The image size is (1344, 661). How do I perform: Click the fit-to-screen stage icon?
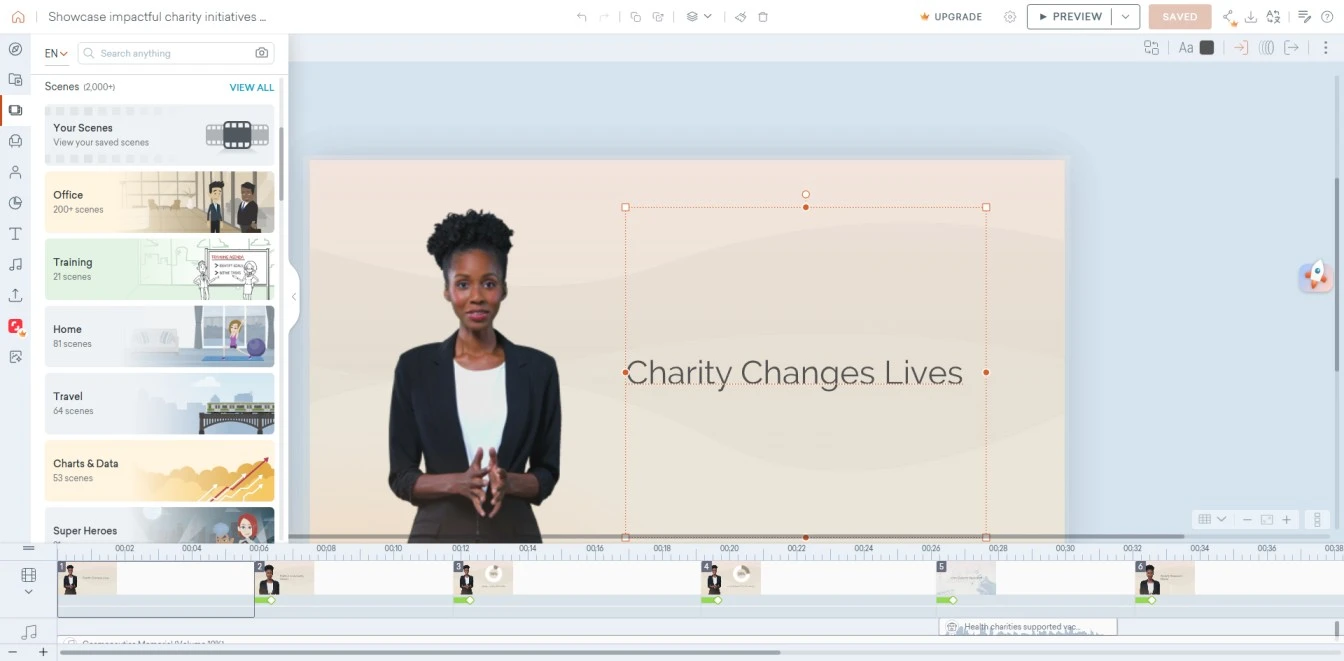[1267, 519]
